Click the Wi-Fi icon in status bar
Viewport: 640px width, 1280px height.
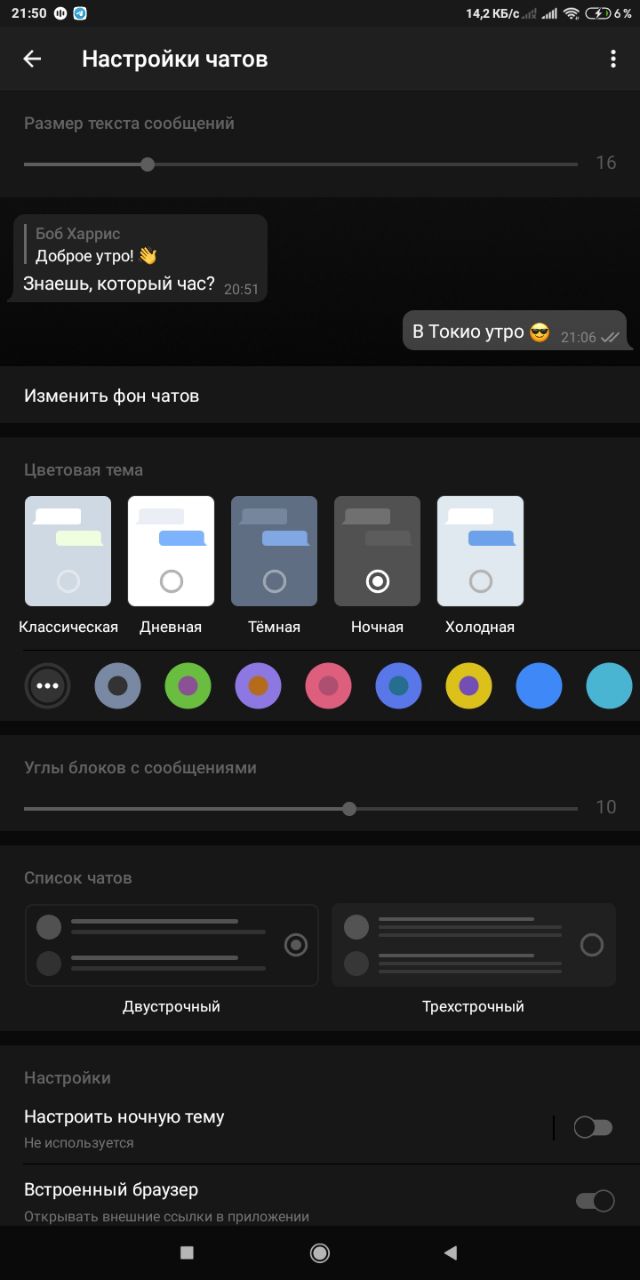571,13
